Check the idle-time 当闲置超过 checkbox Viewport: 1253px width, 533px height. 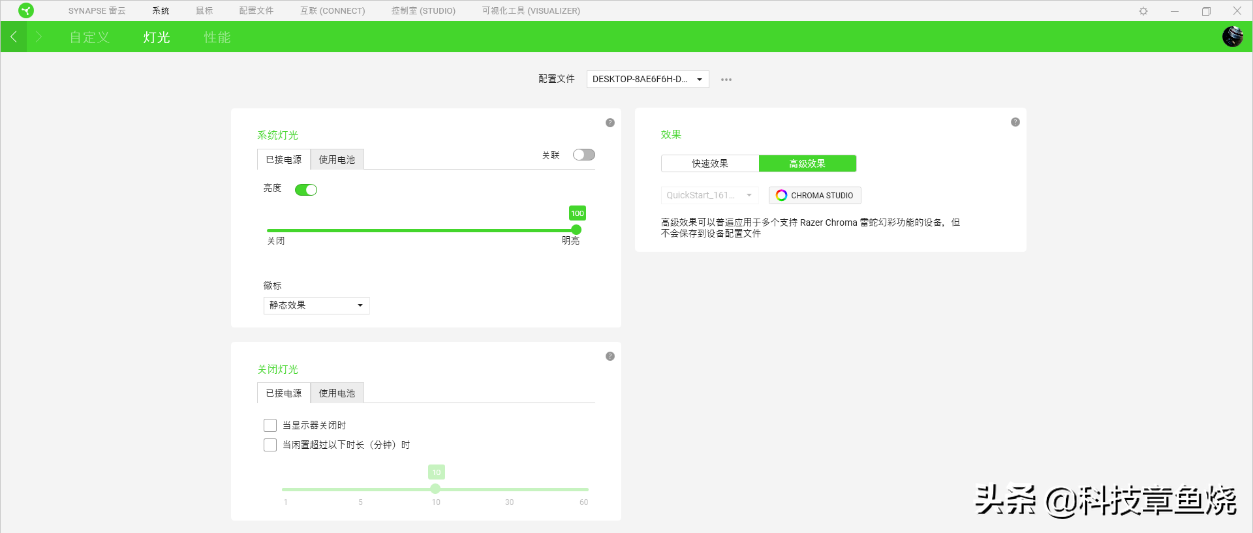tap(270, 445)
